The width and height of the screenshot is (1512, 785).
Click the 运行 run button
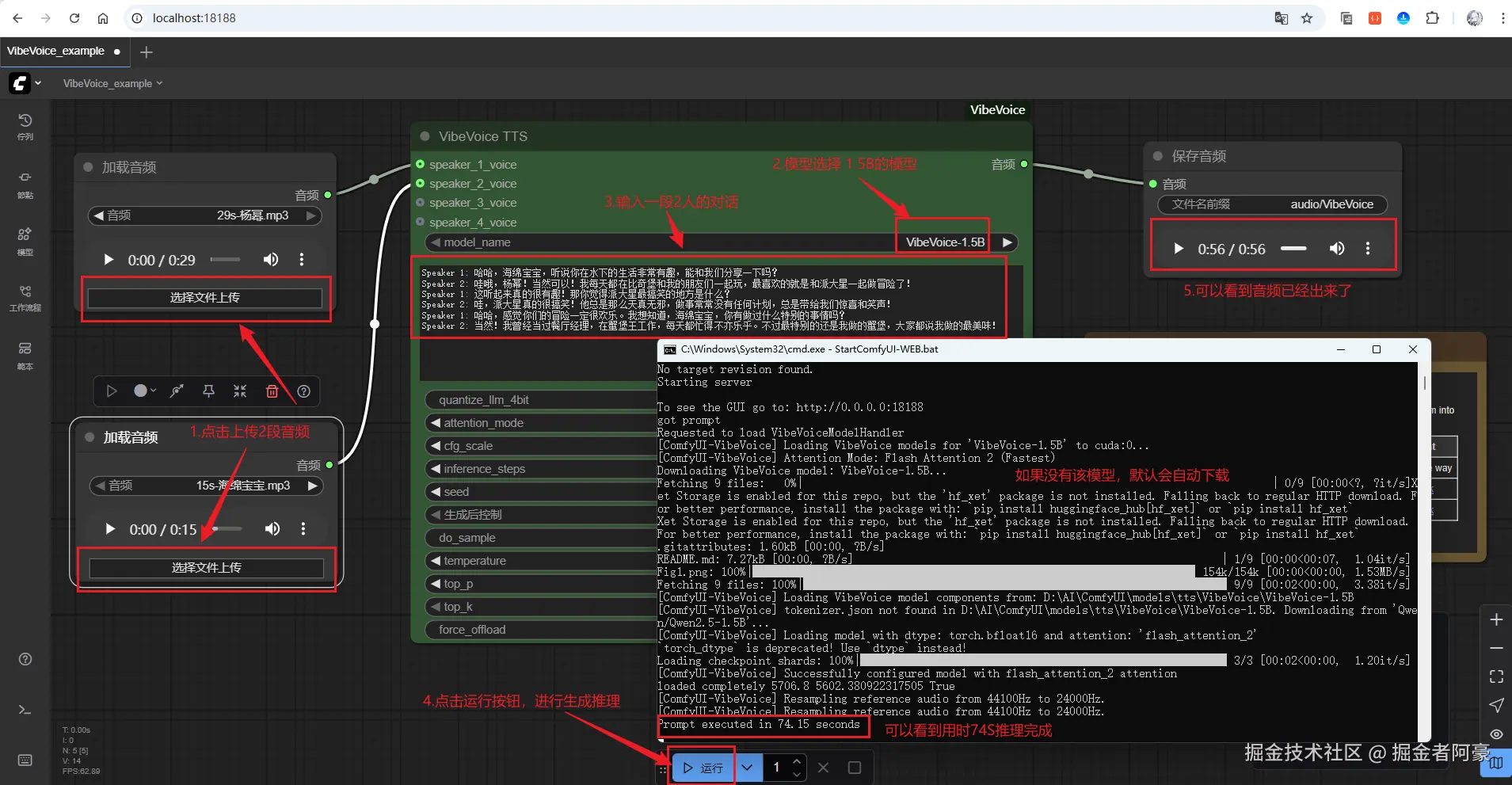coord(703,768)
